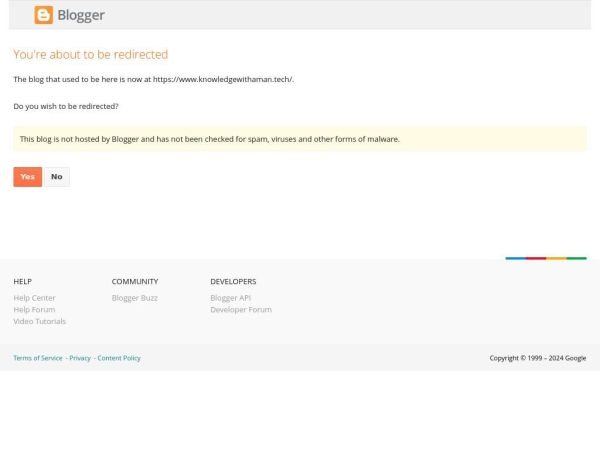Open the Blogger API link
The height and width of the screenshot is (450, 600).
tap(230, 298)
